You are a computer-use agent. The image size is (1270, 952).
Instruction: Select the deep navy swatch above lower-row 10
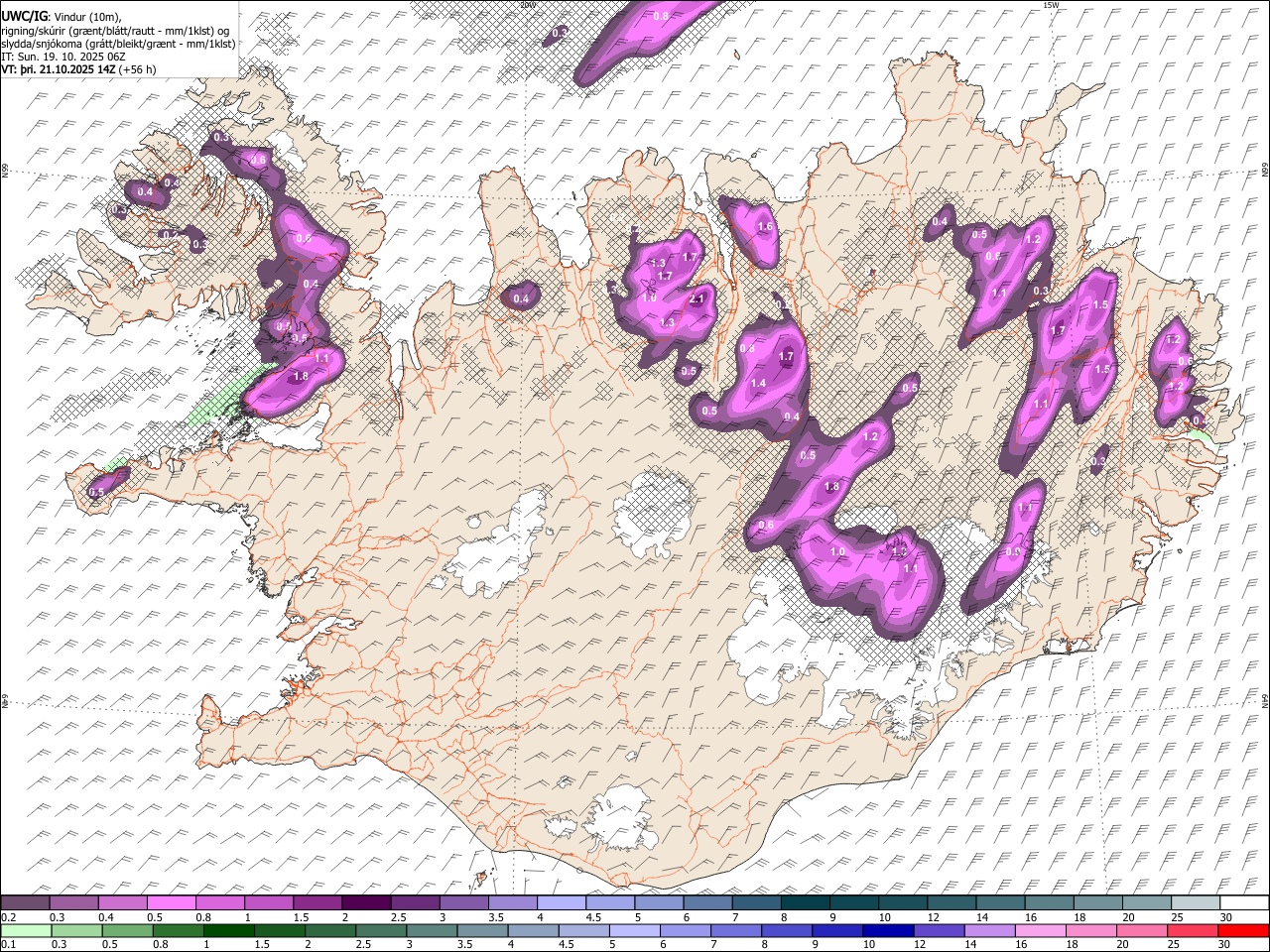click(887, 930)
